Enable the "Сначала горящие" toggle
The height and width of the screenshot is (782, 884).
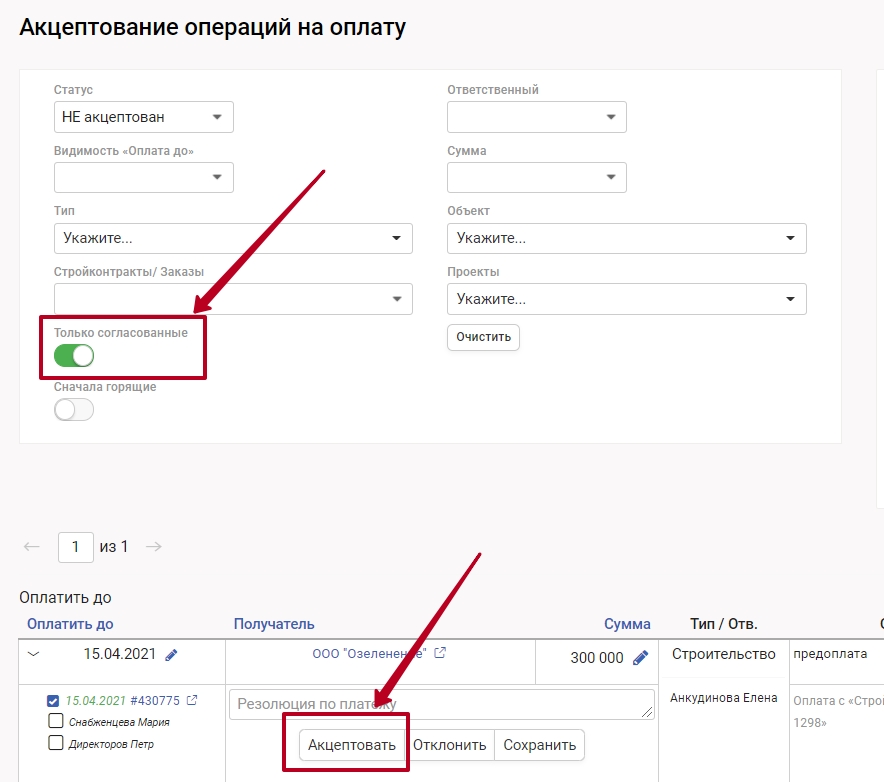(x=74, y=409)
